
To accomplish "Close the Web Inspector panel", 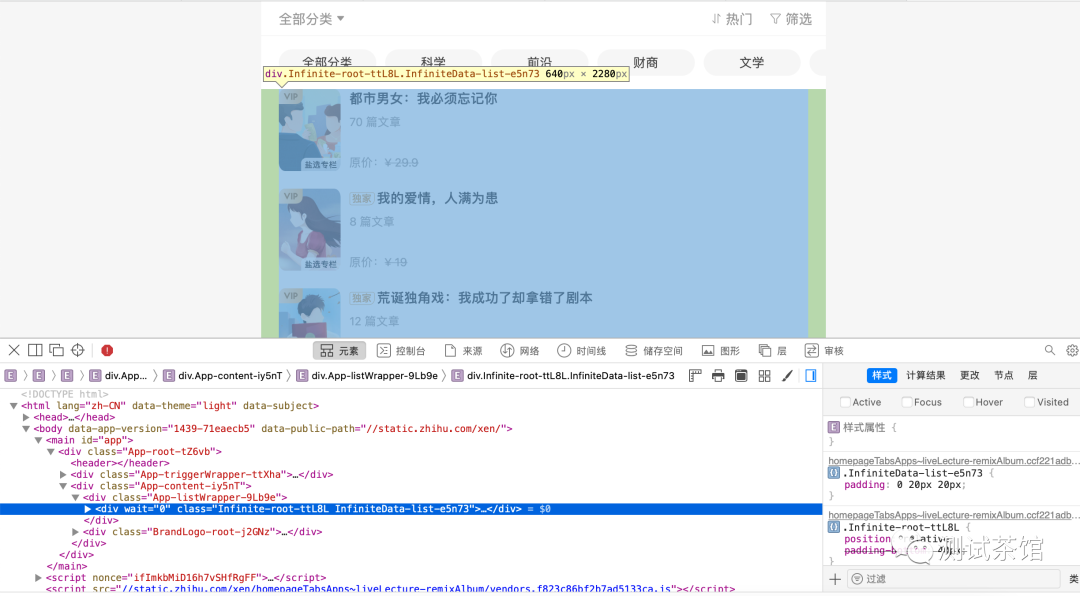I will coord(14,350).
